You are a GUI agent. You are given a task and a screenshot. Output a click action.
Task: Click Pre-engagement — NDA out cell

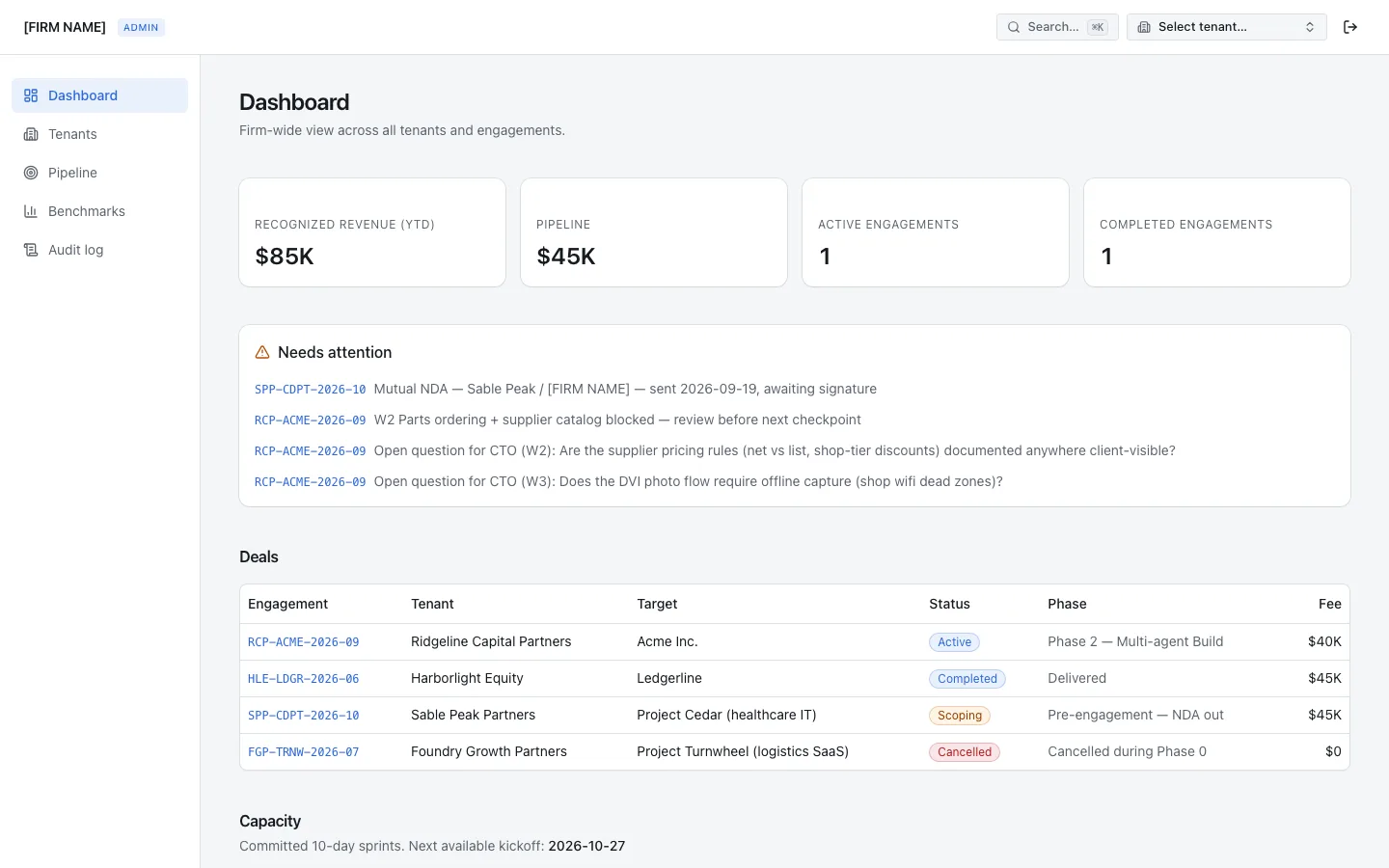click(1135, 715)
